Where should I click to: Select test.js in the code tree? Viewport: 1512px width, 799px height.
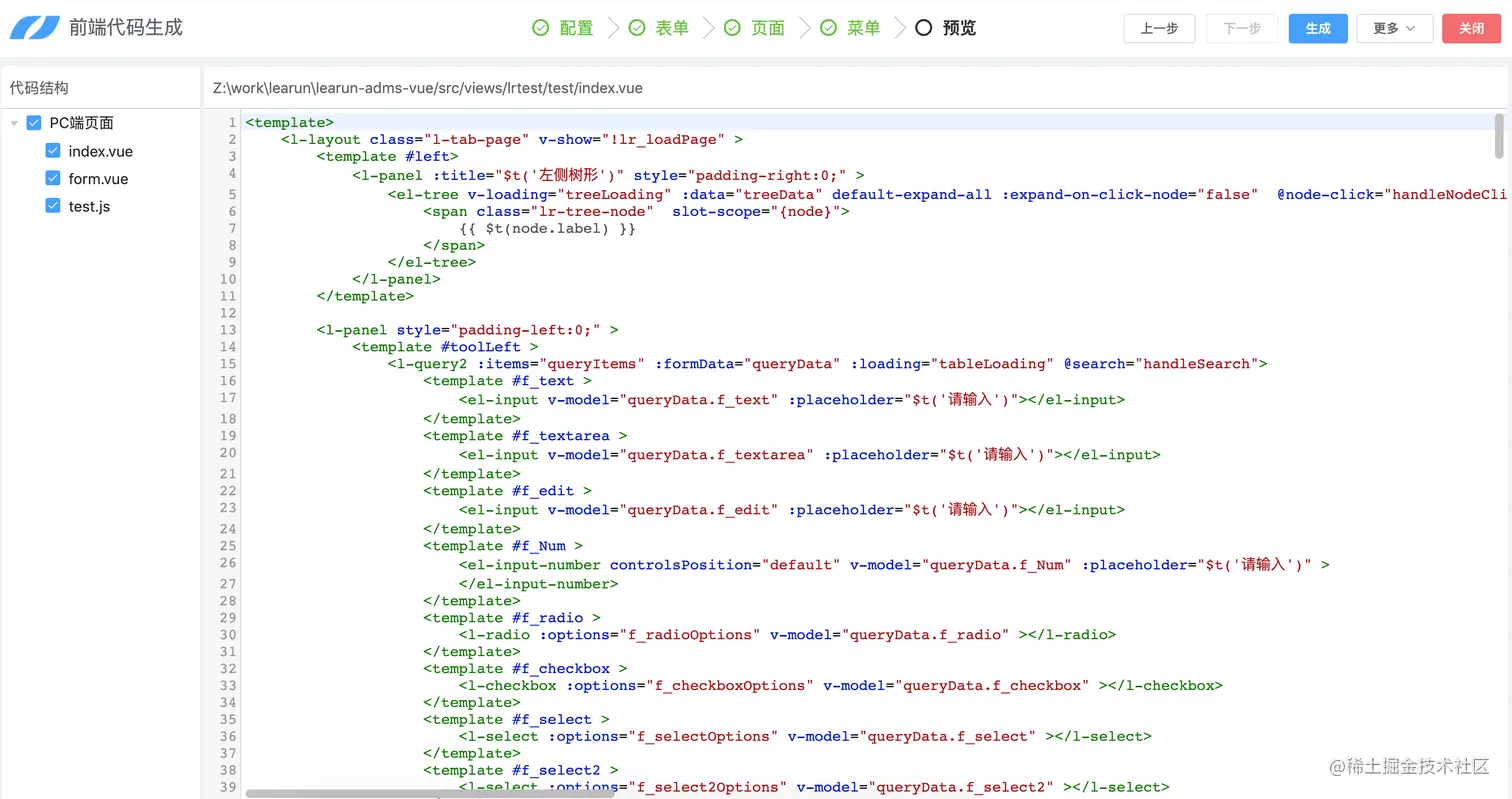[x=89, y=205]
